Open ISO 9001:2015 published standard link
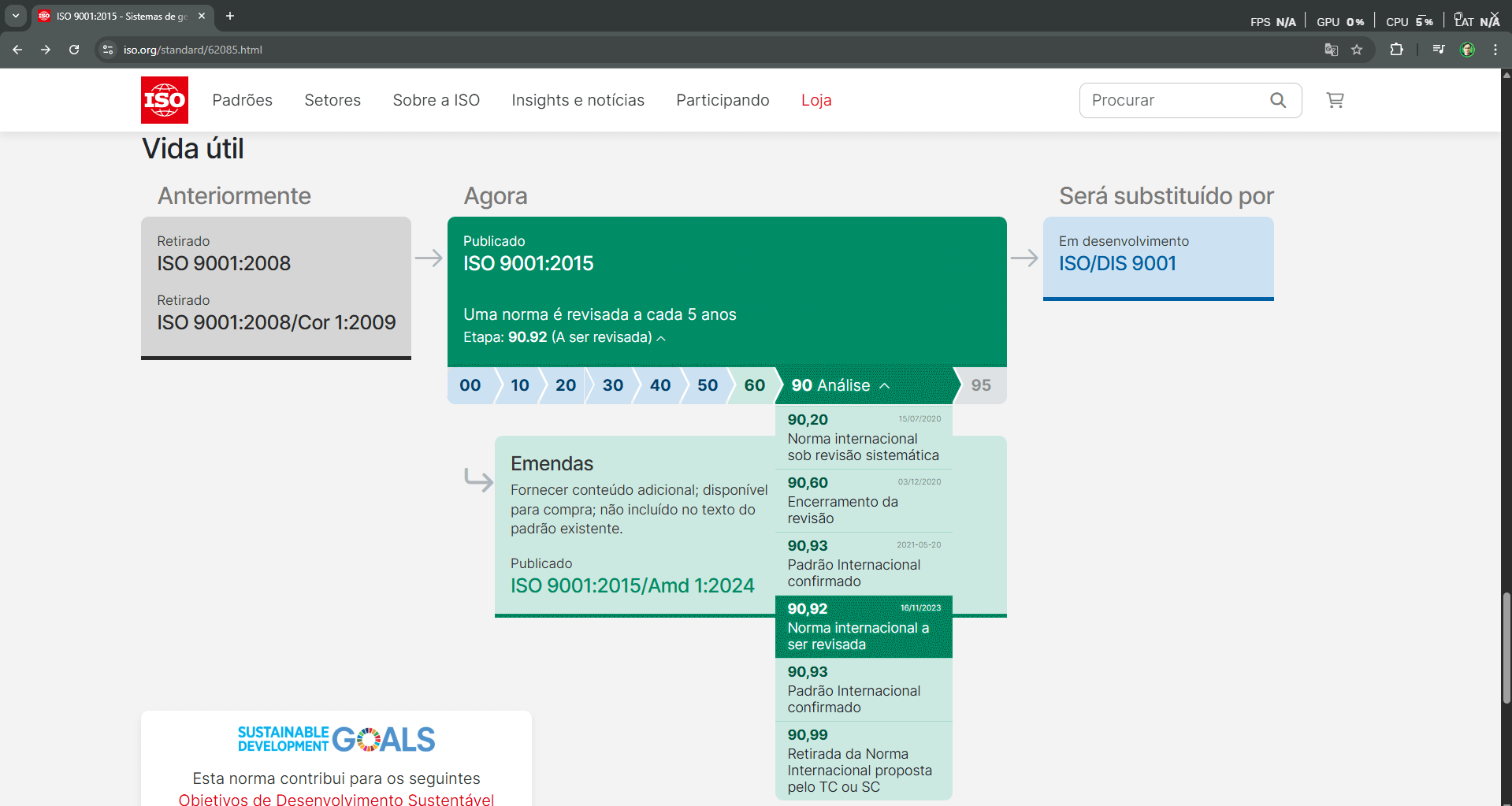The height and width of the screenshot is (806, 1512). 529,263
